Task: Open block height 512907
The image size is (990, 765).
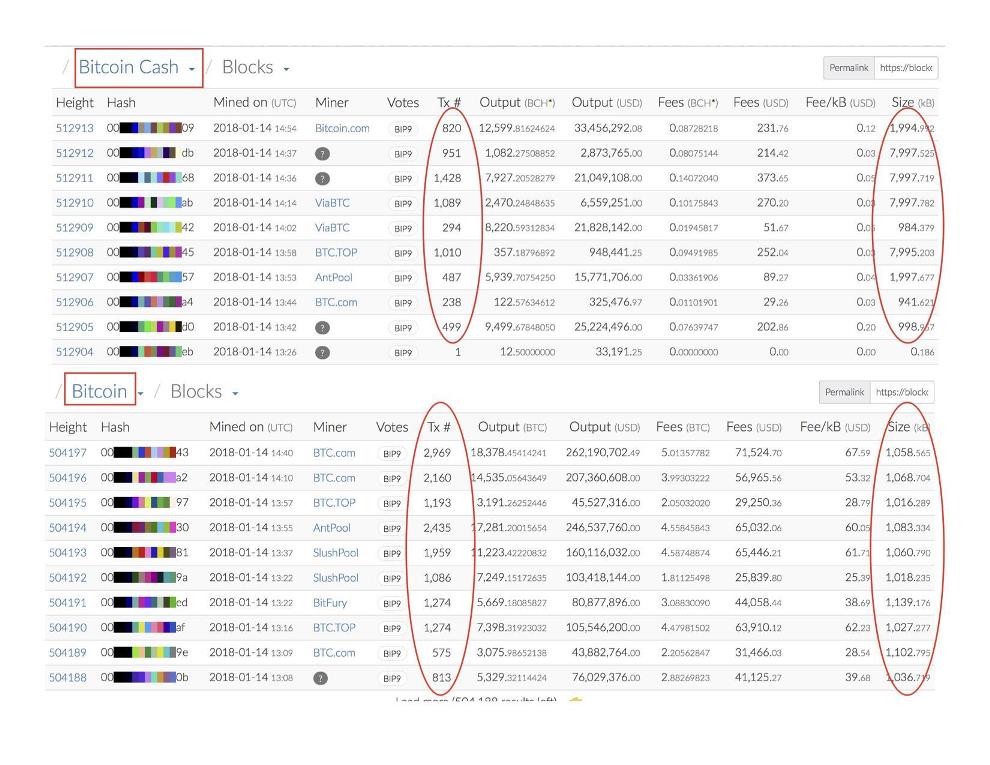Action: coord(75,277)
